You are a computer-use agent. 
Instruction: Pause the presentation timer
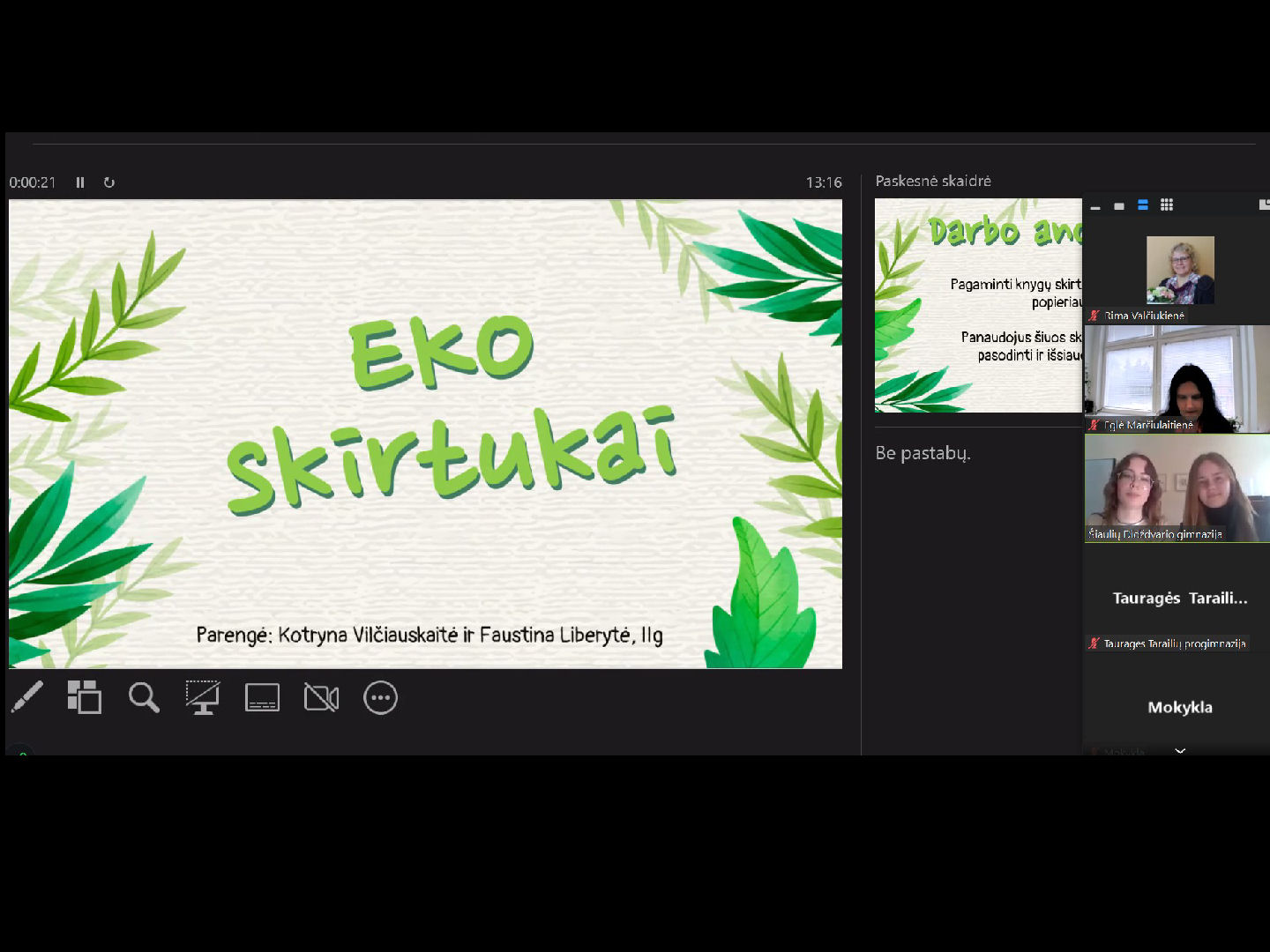click(x=80, y=182)
